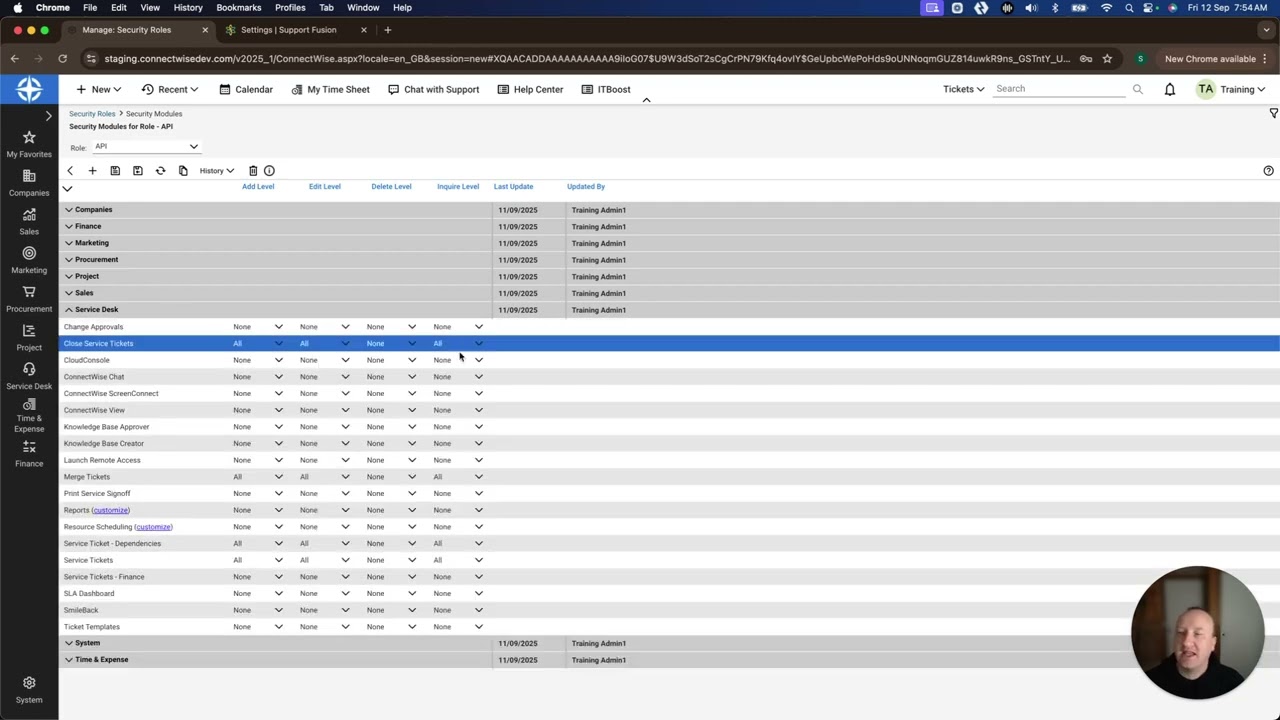The image size is (1280, 720).
Task: Open the History dropdown
Action: pyautogui.click(x=217, y=171)
